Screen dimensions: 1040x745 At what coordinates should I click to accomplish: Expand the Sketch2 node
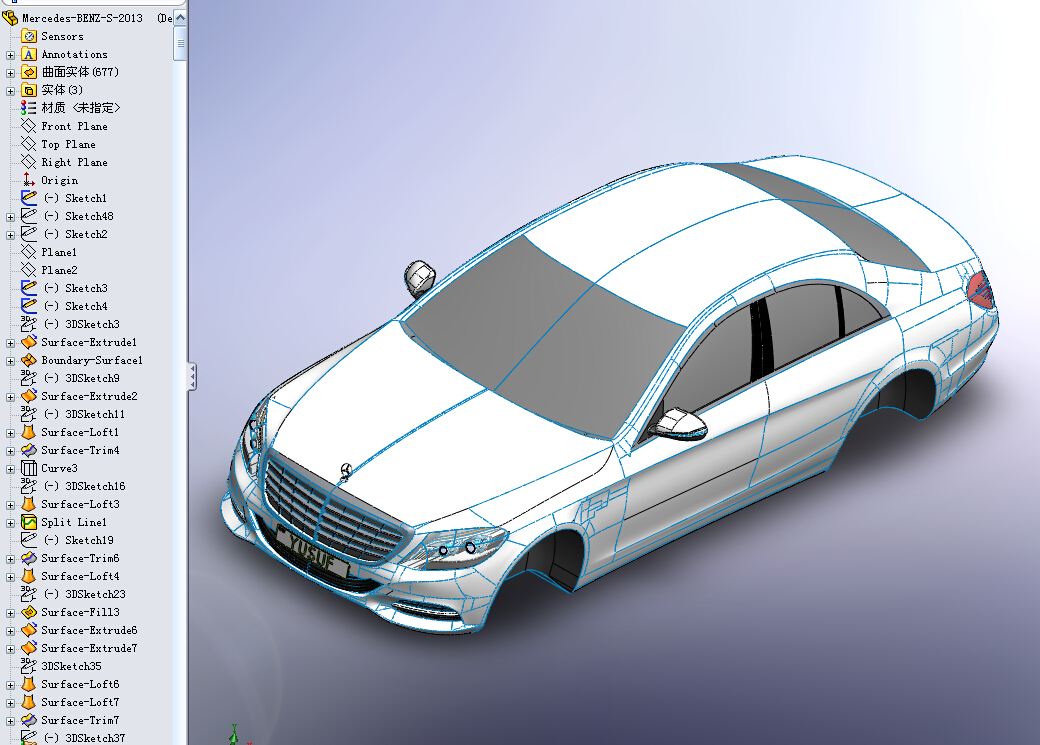(x=11, y=235)
